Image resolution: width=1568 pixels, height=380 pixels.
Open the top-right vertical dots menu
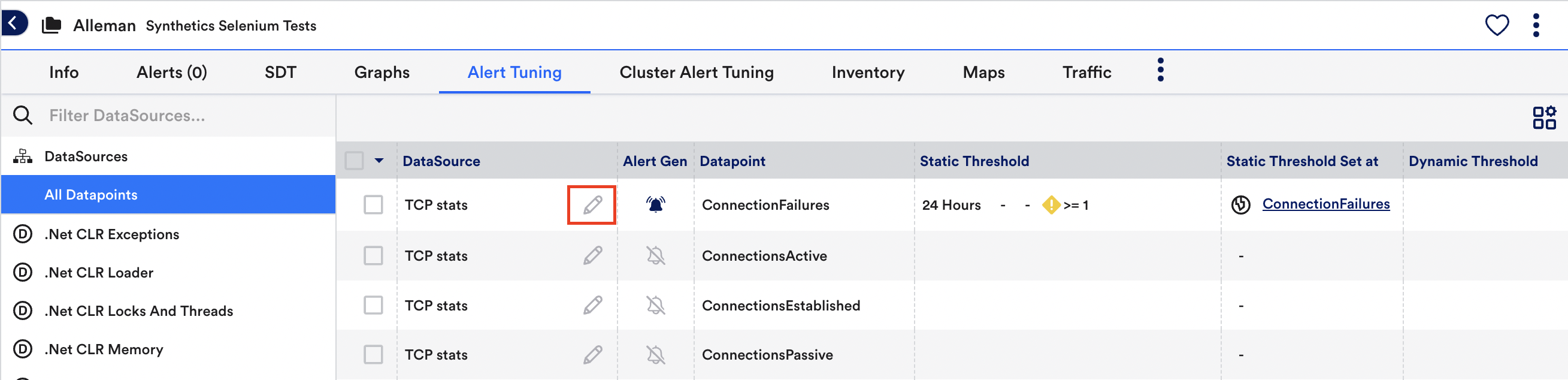(x=1536, y=25)
